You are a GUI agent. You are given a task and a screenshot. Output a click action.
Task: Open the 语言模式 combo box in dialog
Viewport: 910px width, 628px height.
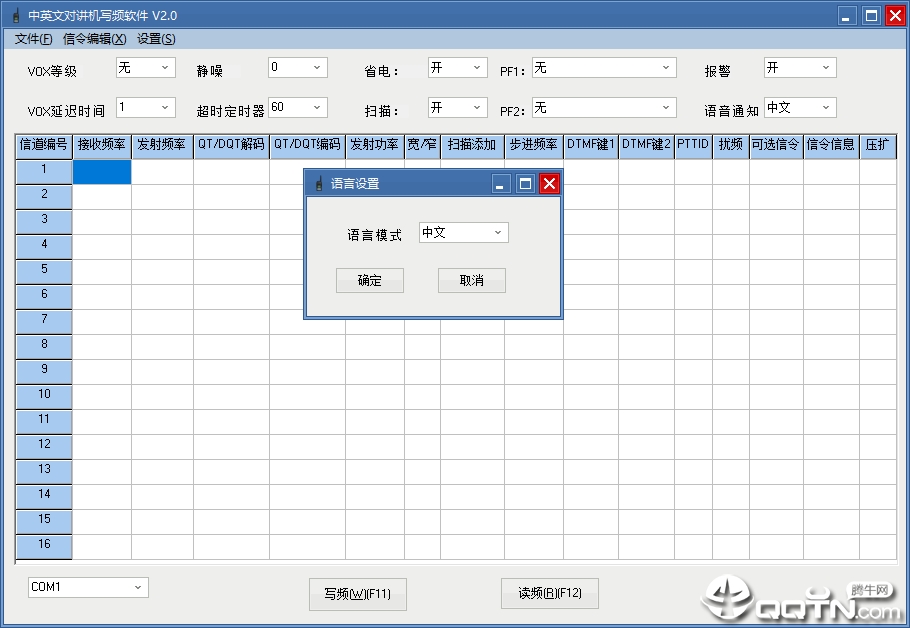coord(464,233)
